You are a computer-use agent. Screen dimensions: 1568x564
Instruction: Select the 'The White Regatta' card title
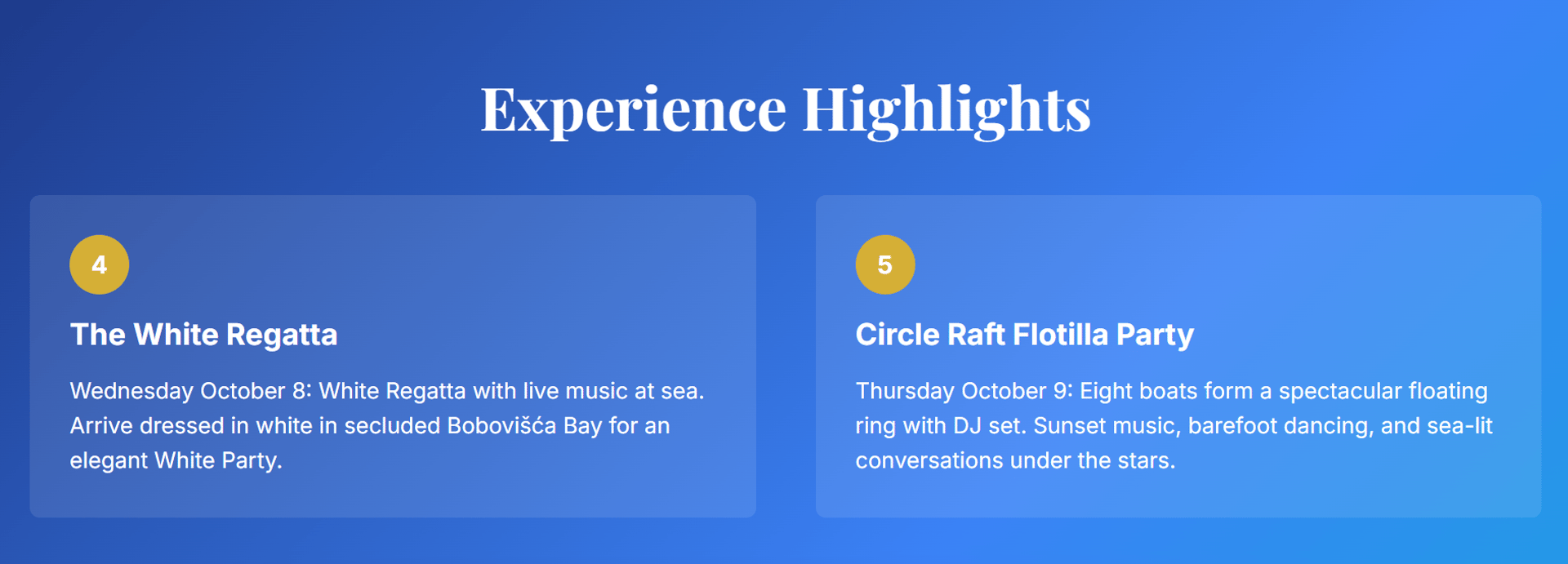tap(203, 335)
